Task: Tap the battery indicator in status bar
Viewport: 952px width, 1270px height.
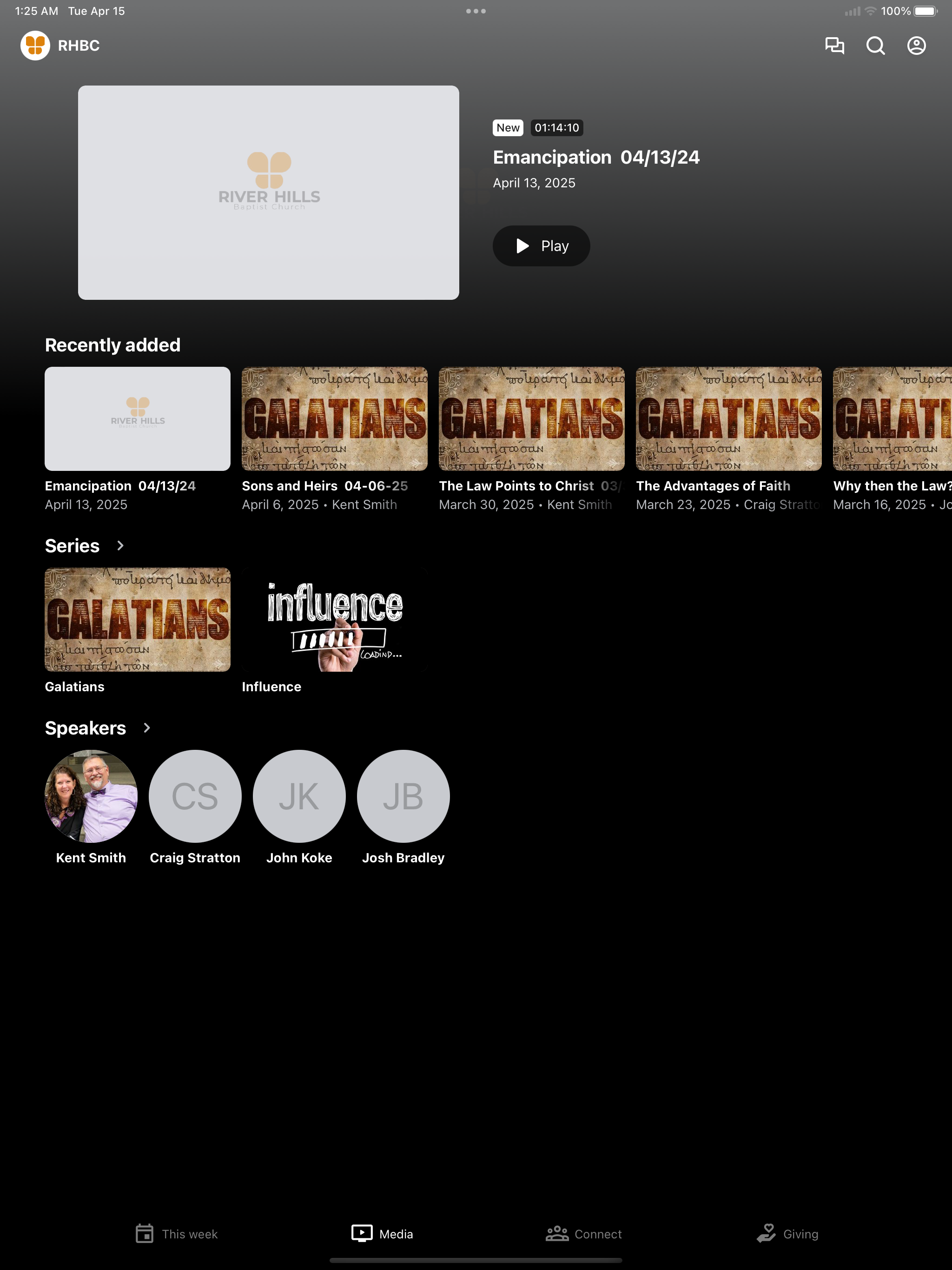Action: (926, 11)
